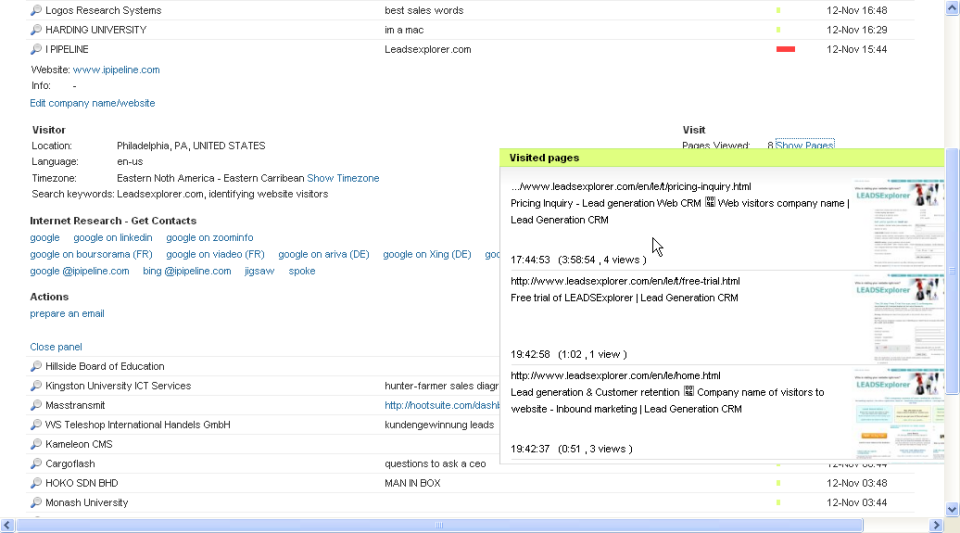
Task: Open google on boursorama (FR) link
Action: point(91,254)
